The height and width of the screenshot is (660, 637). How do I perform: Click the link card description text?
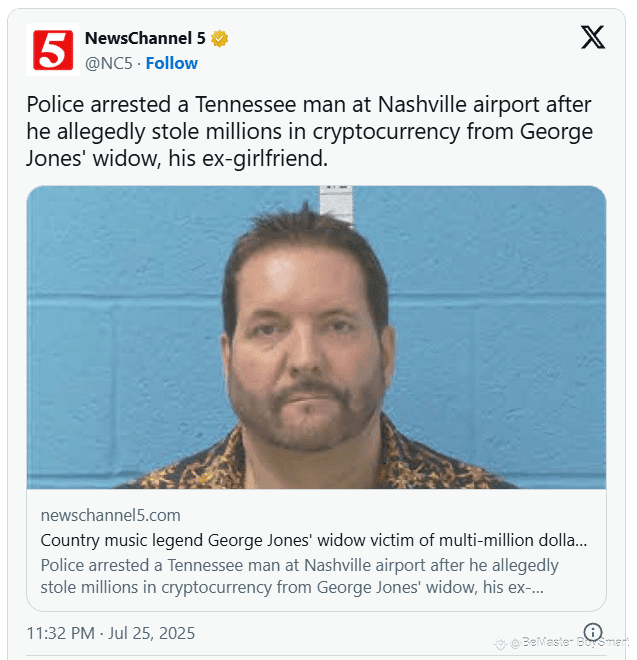(x=299, y=576)
